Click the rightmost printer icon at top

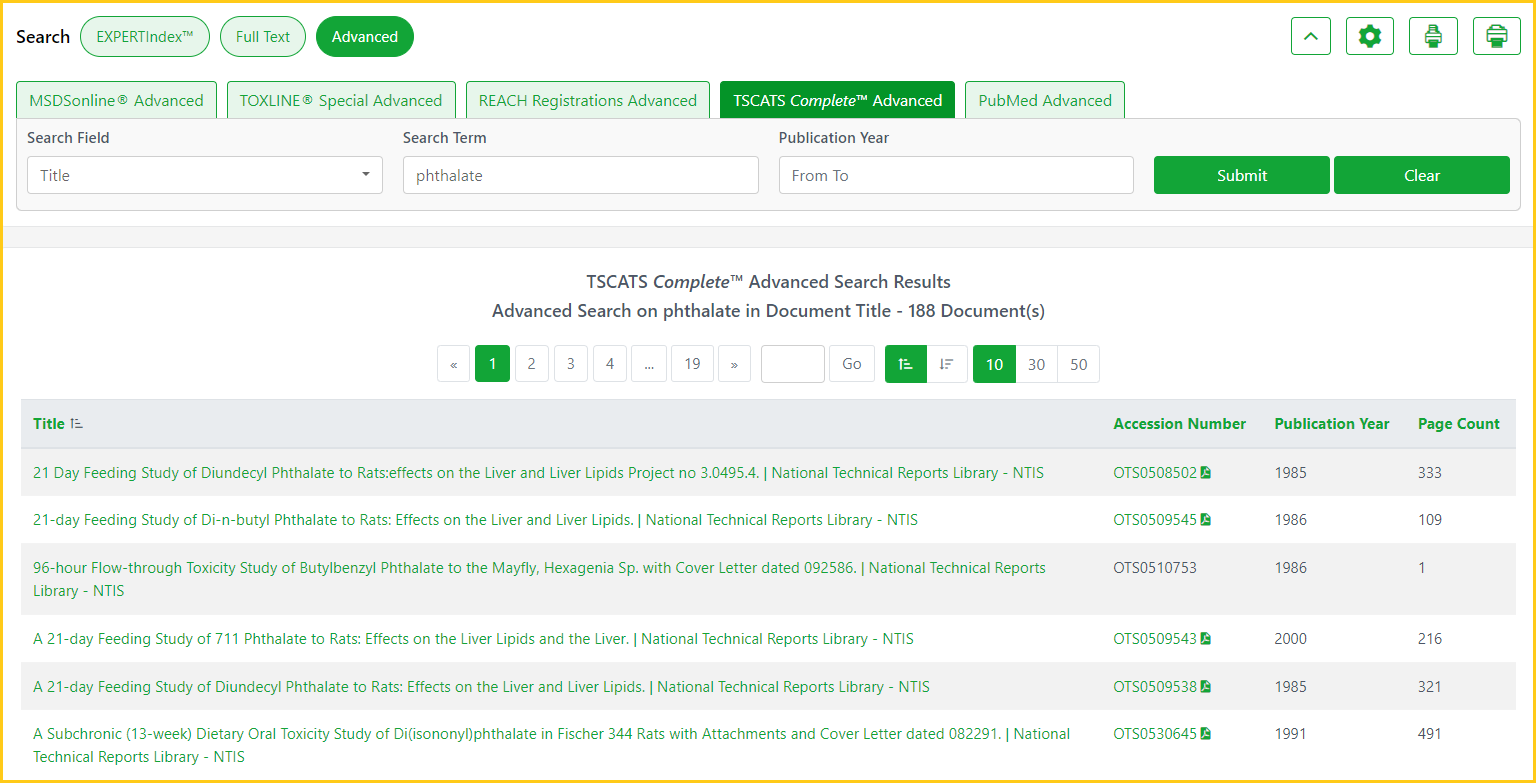pyautogui.click(x=1496, y=37)
